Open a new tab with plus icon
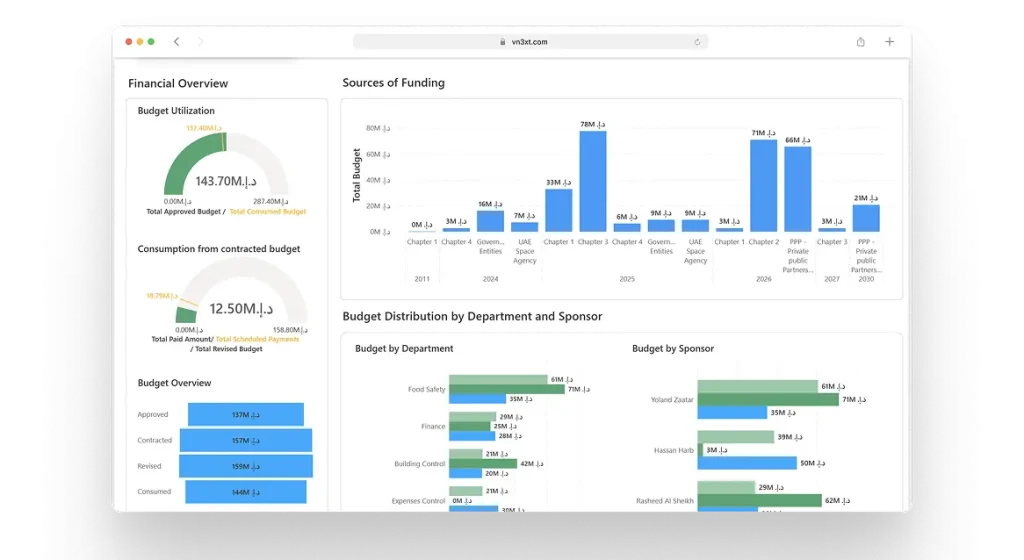 pyautogui.click(x=889, y=42)
